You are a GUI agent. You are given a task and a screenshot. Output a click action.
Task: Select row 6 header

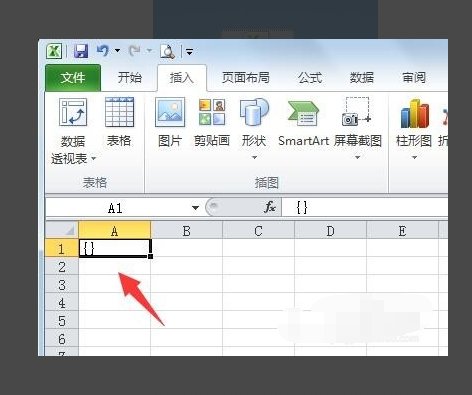pyautogui.click(x=62, y=338)
